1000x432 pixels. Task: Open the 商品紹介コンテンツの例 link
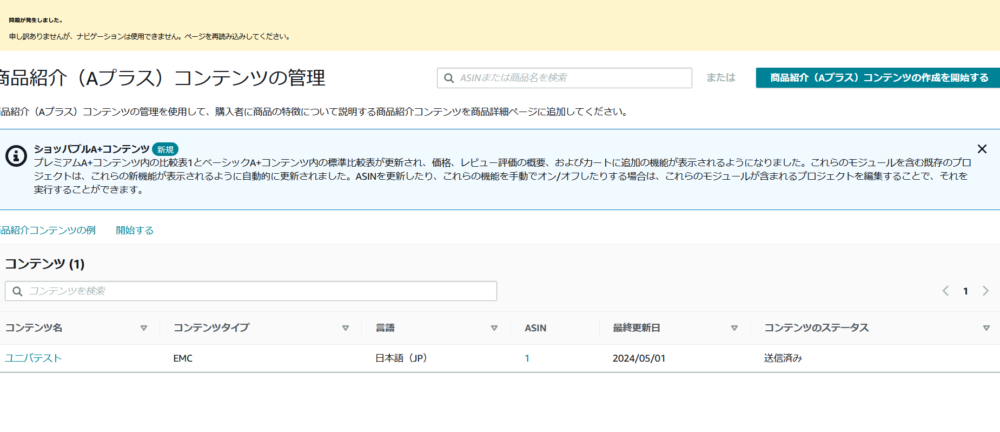47,230
